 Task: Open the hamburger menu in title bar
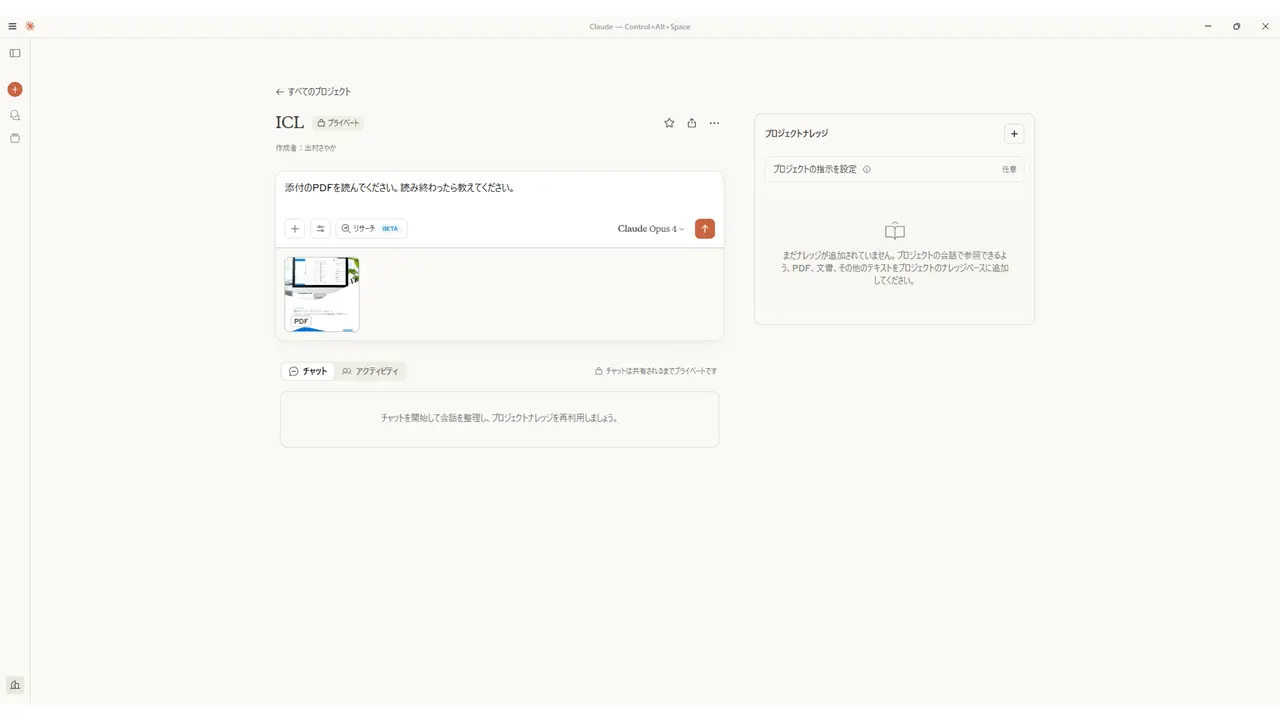pos(12,26)
